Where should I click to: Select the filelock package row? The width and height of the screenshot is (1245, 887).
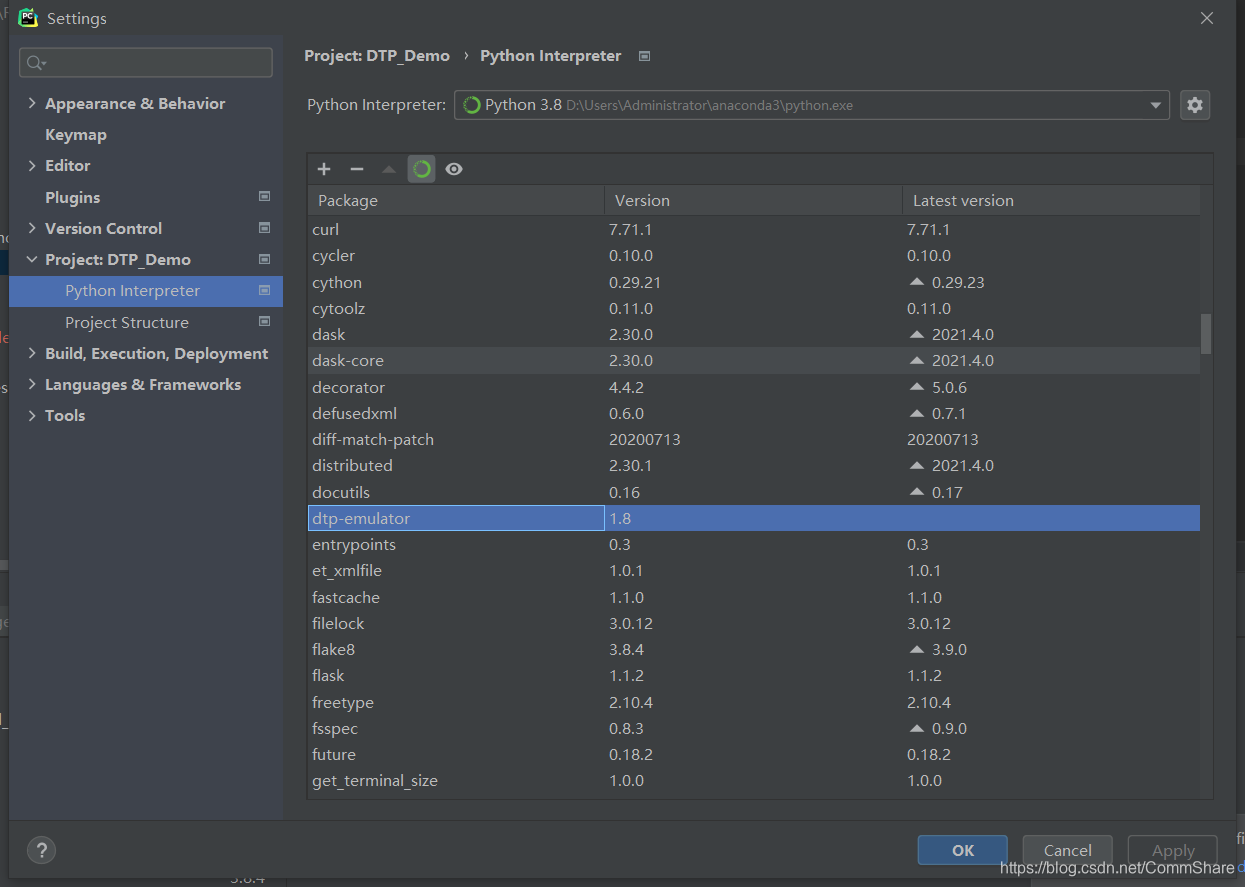754,623
